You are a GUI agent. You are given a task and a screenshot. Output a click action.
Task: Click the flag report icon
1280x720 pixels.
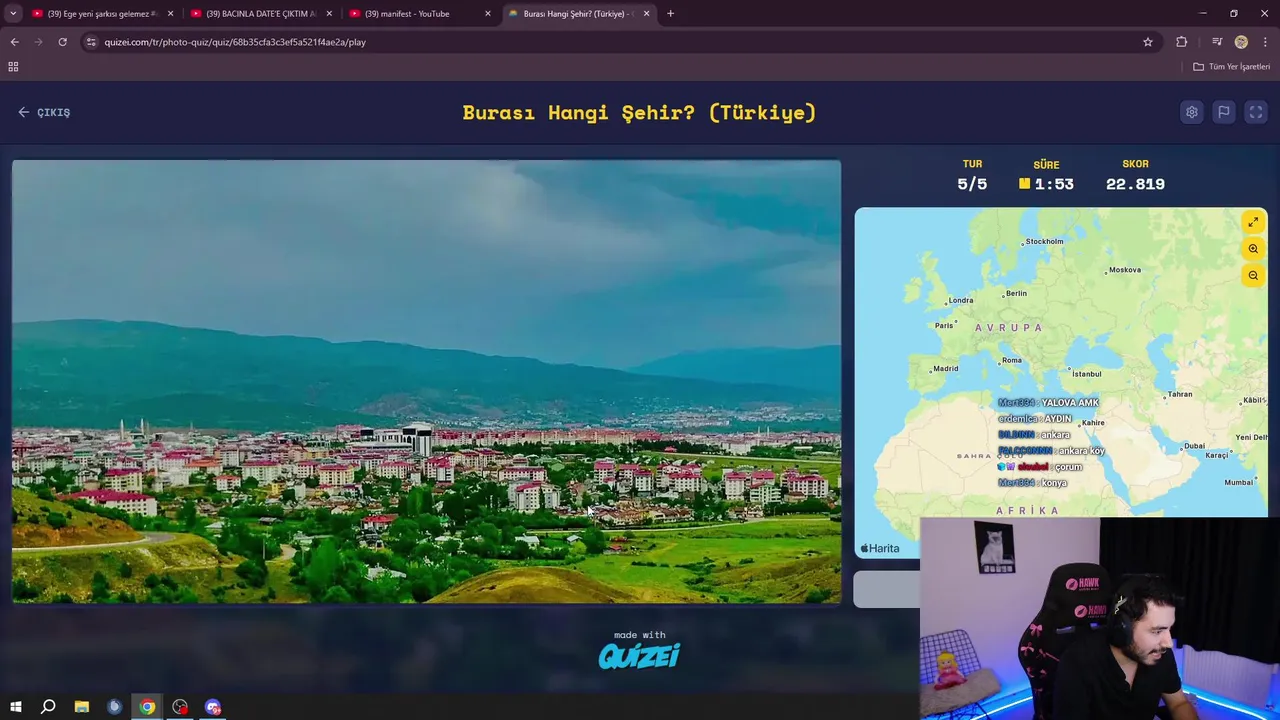1223,112
